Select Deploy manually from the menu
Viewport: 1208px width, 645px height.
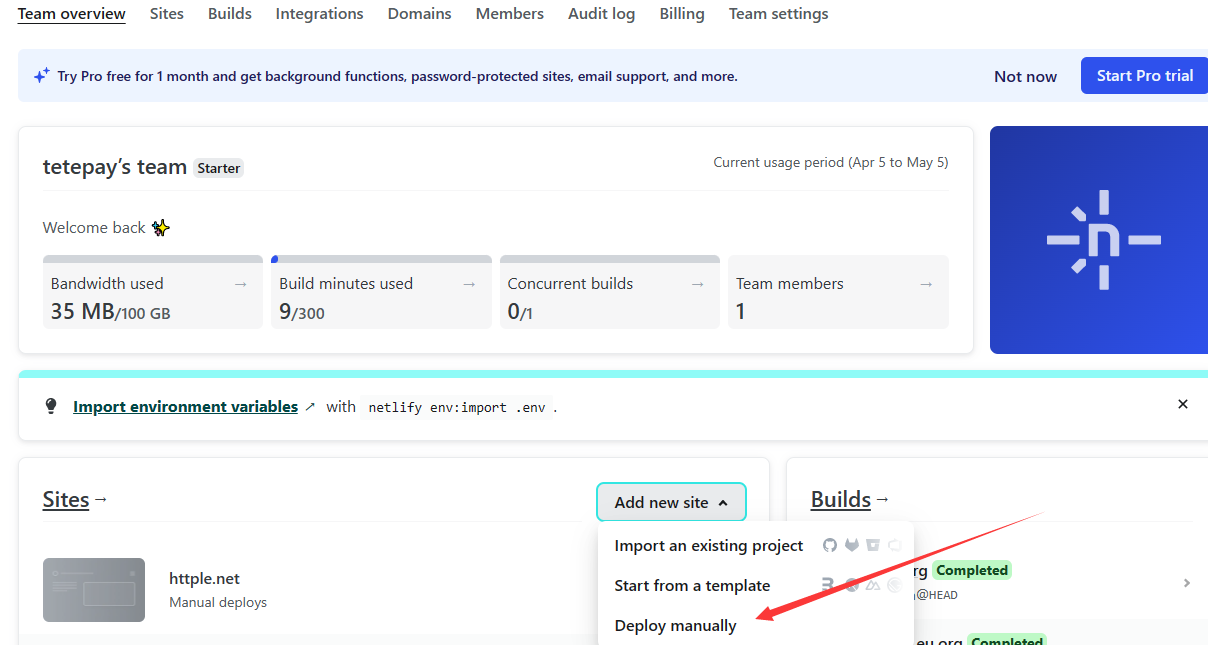(675, 626)
